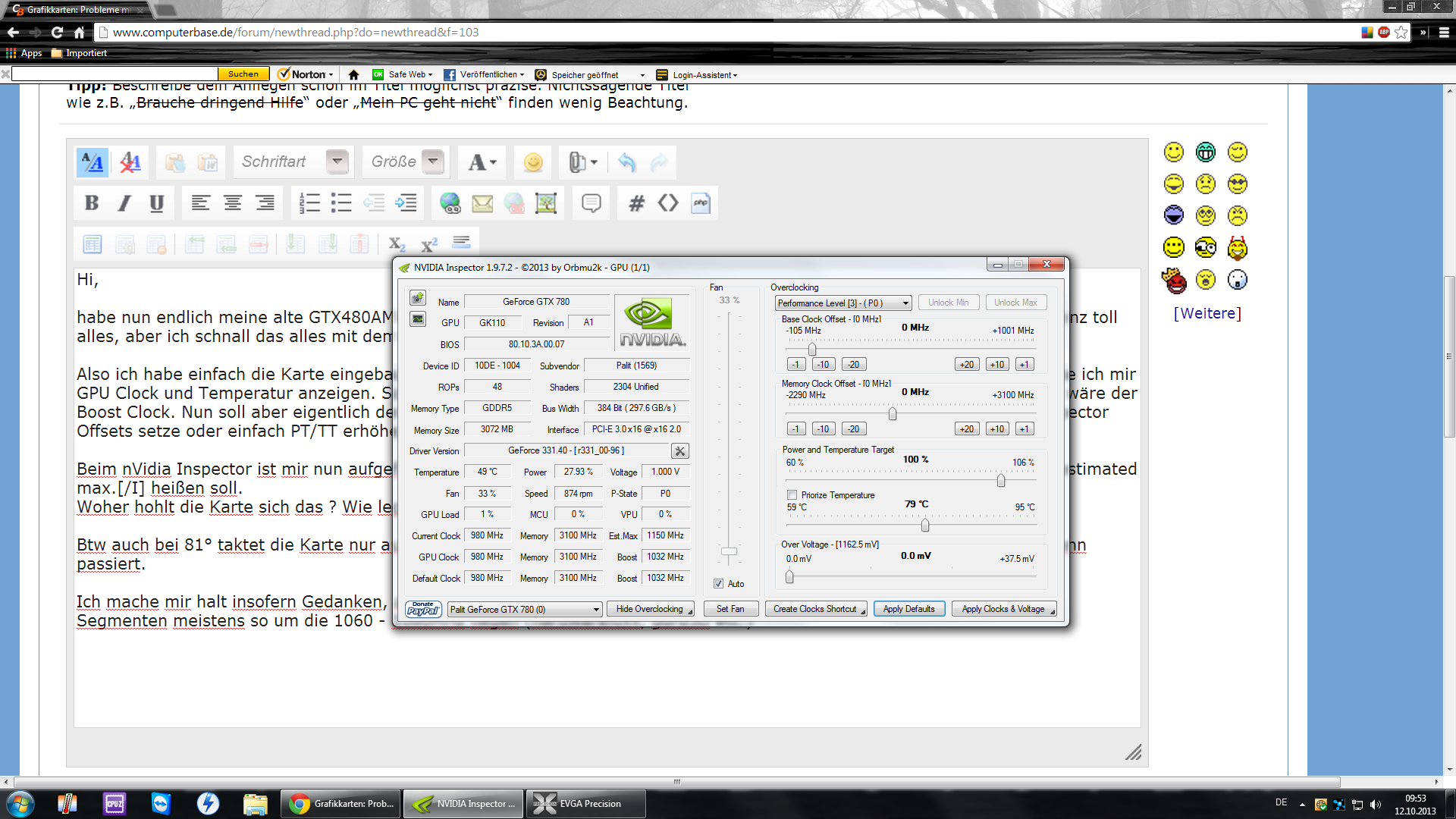The image size is (1456, 819).
Task: Open Norton toolbar dropdown
Action: pos(306,74)
